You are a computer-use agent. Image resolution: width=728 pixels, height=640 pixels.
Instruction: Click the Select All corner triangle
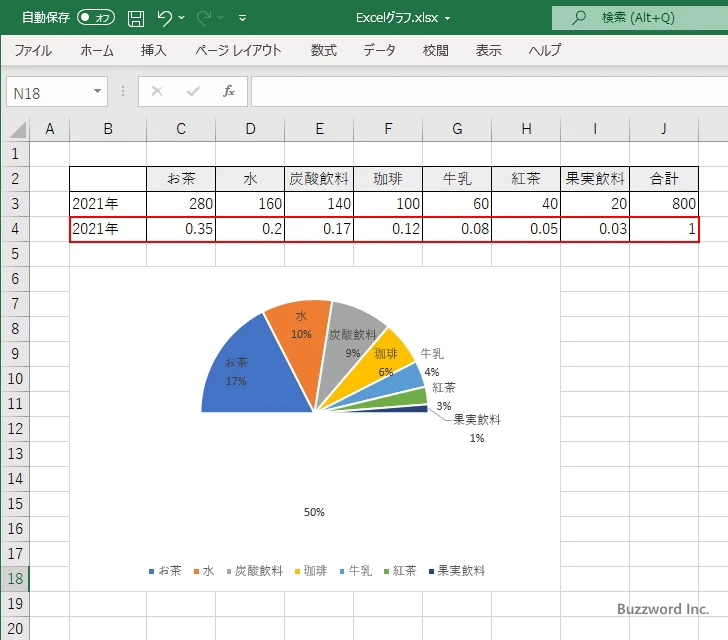pyautogui.click(x=18, y=129)
